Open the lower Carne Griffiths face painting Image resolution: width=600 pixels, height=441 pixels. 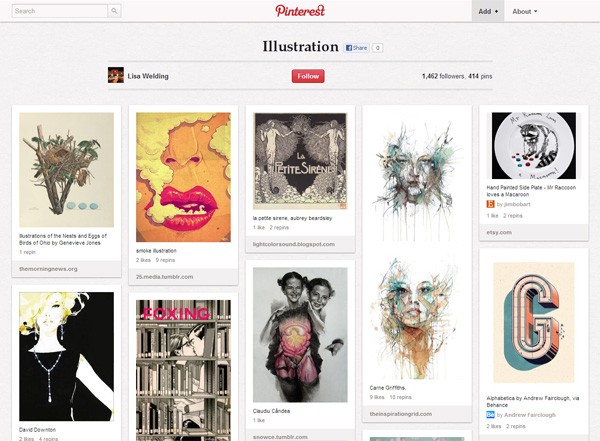click(417, 315)
